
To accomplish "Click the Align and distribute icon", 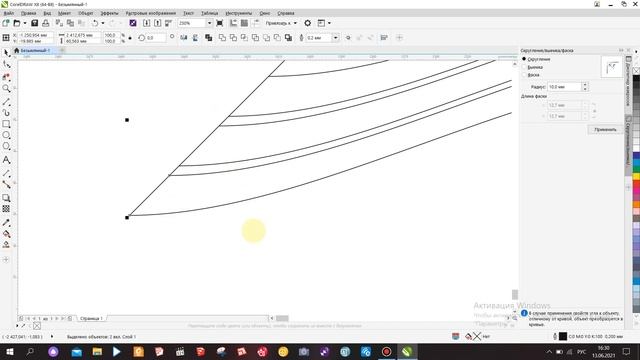I will tap(384, 38).
